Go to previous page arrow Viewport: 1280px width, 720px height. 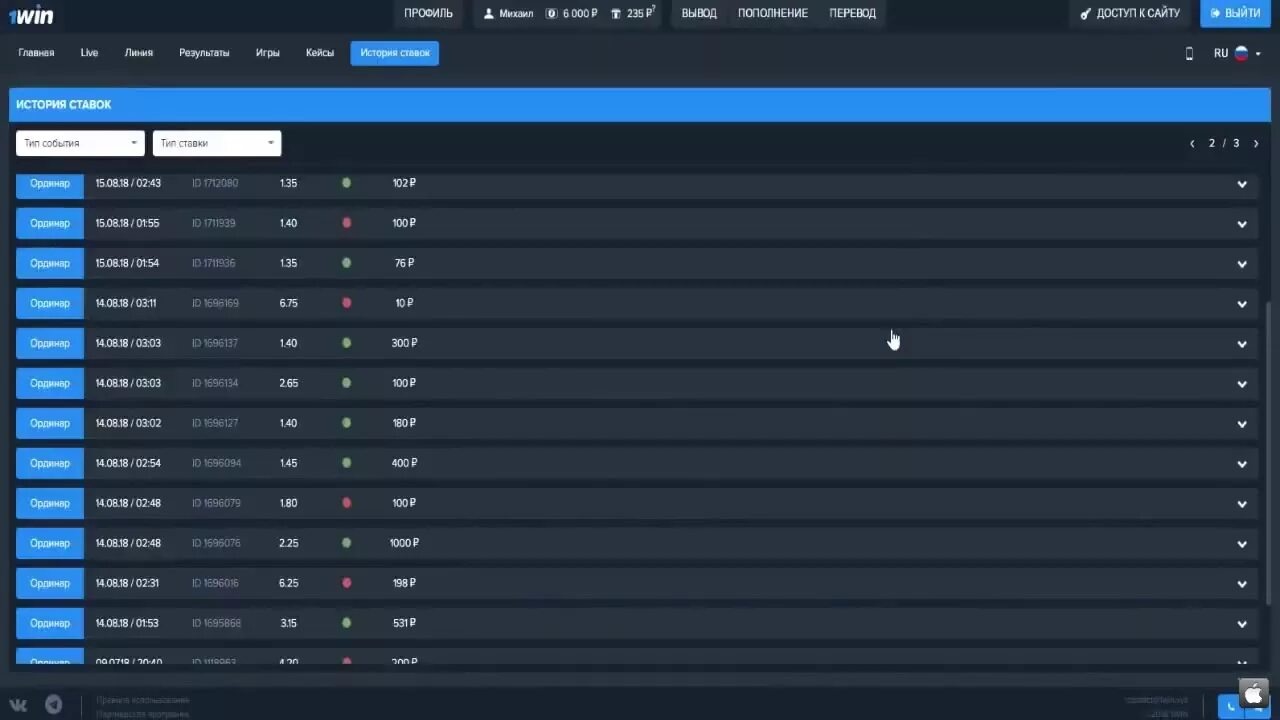[1192, 144]
